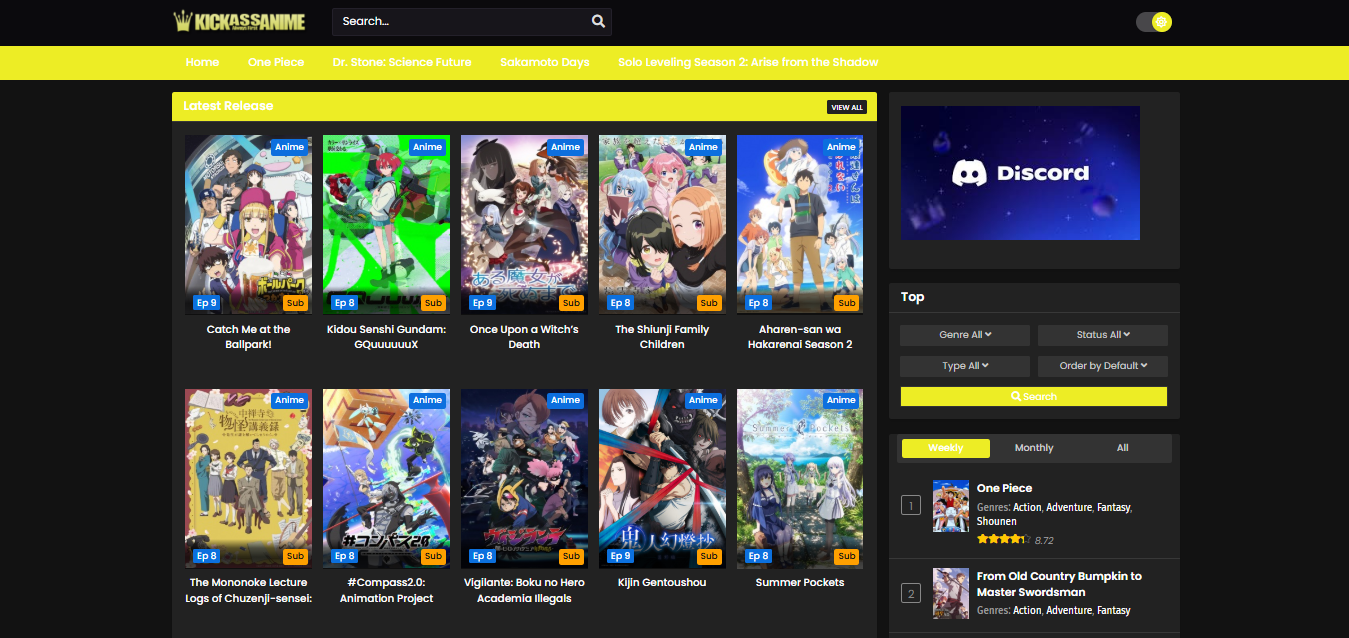Click the rank 1 number box

[910, 506]
